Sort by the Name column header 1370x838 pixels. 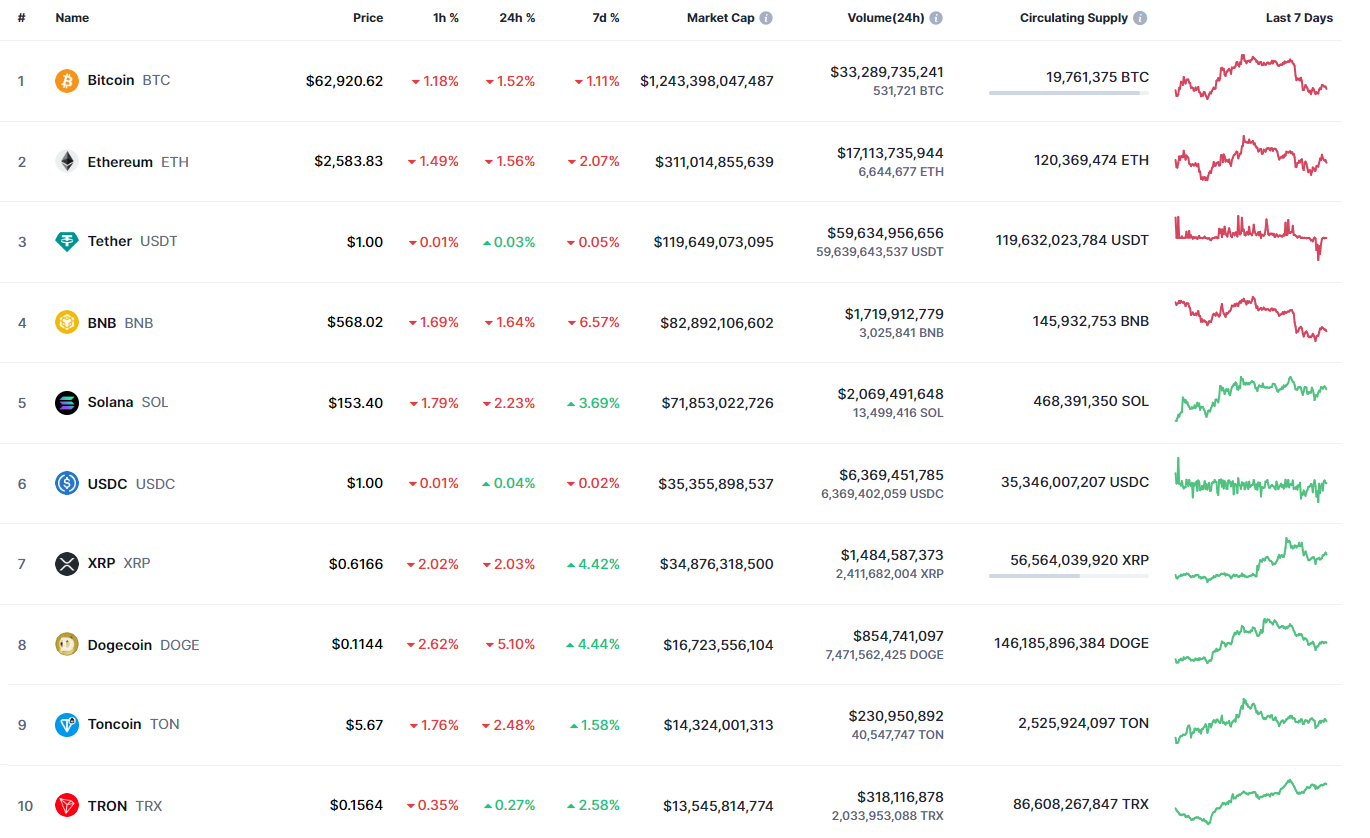pos(72,18)
